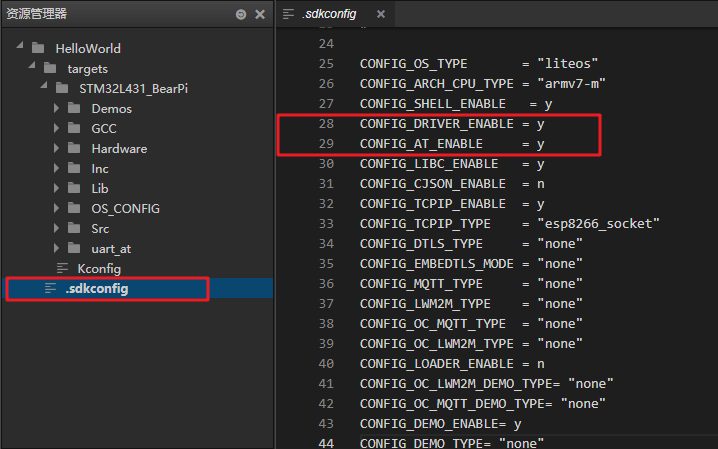Select the OS_CONFIG folder label
718x449 pixels.
[x=125, y=209]
